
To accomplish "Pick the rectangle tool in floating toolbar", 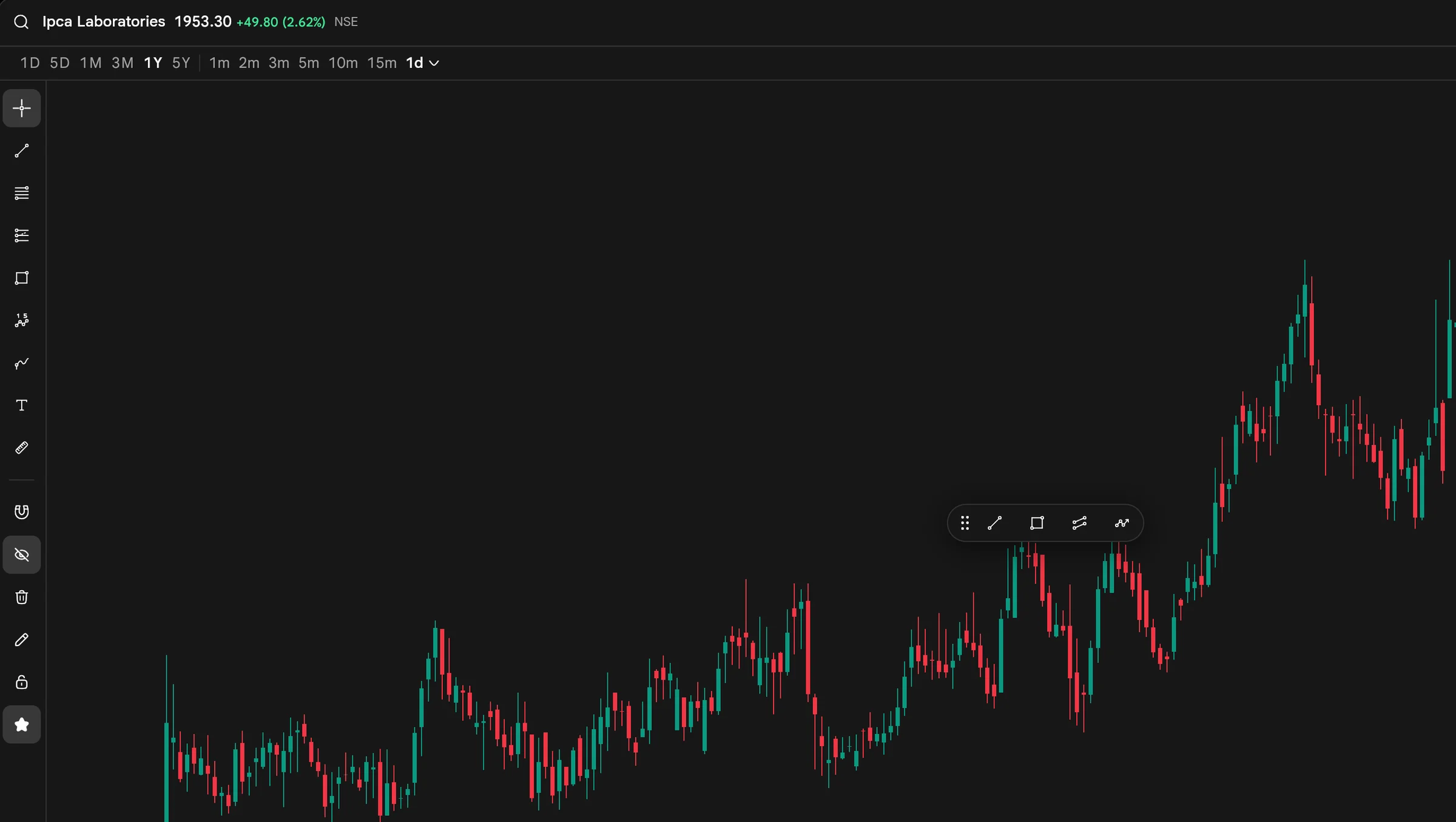I will point(1037,523).
